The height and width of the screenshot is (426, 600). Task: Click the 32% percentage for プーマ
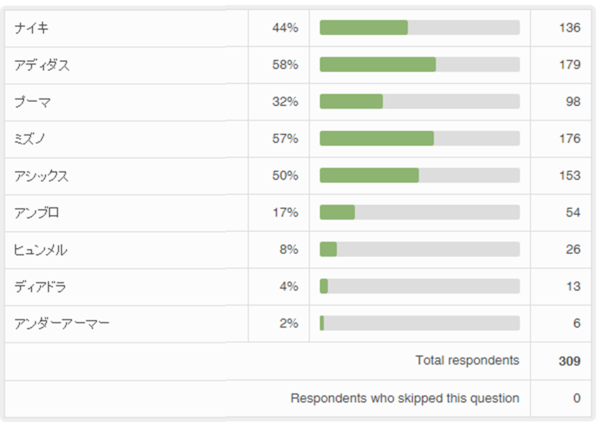(285, 102)
